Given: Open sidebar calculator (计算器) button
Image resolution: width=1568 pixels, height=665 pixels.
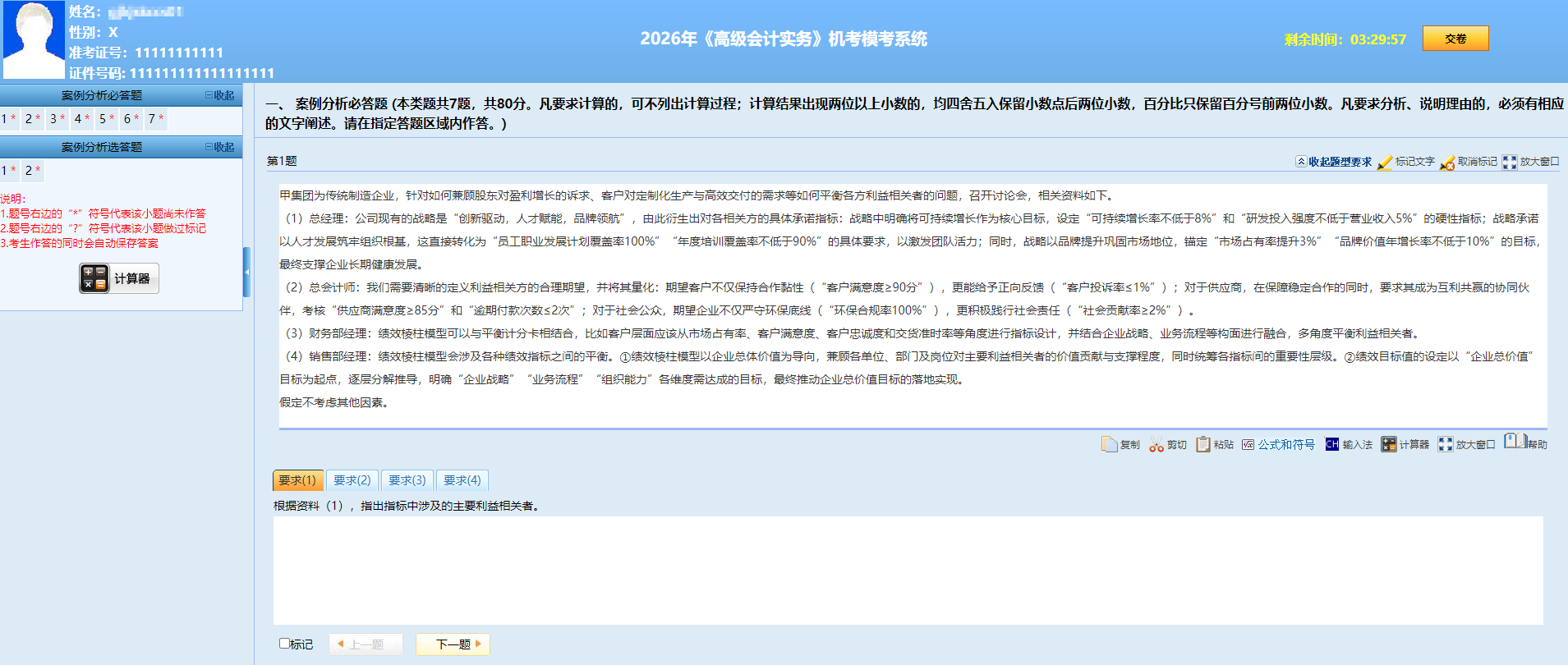Looking at the screenshot, I should pyautogui.click(x=119, y=278).
